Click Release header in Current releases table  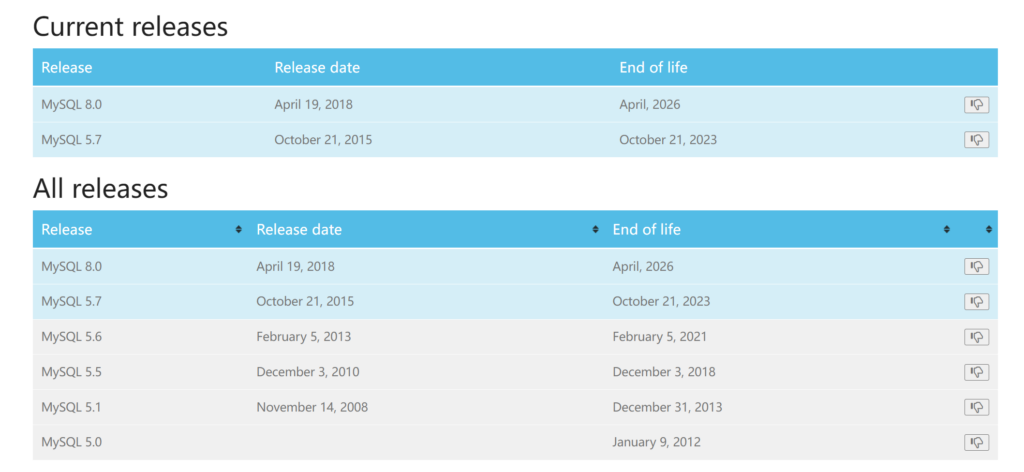(67, 67)
